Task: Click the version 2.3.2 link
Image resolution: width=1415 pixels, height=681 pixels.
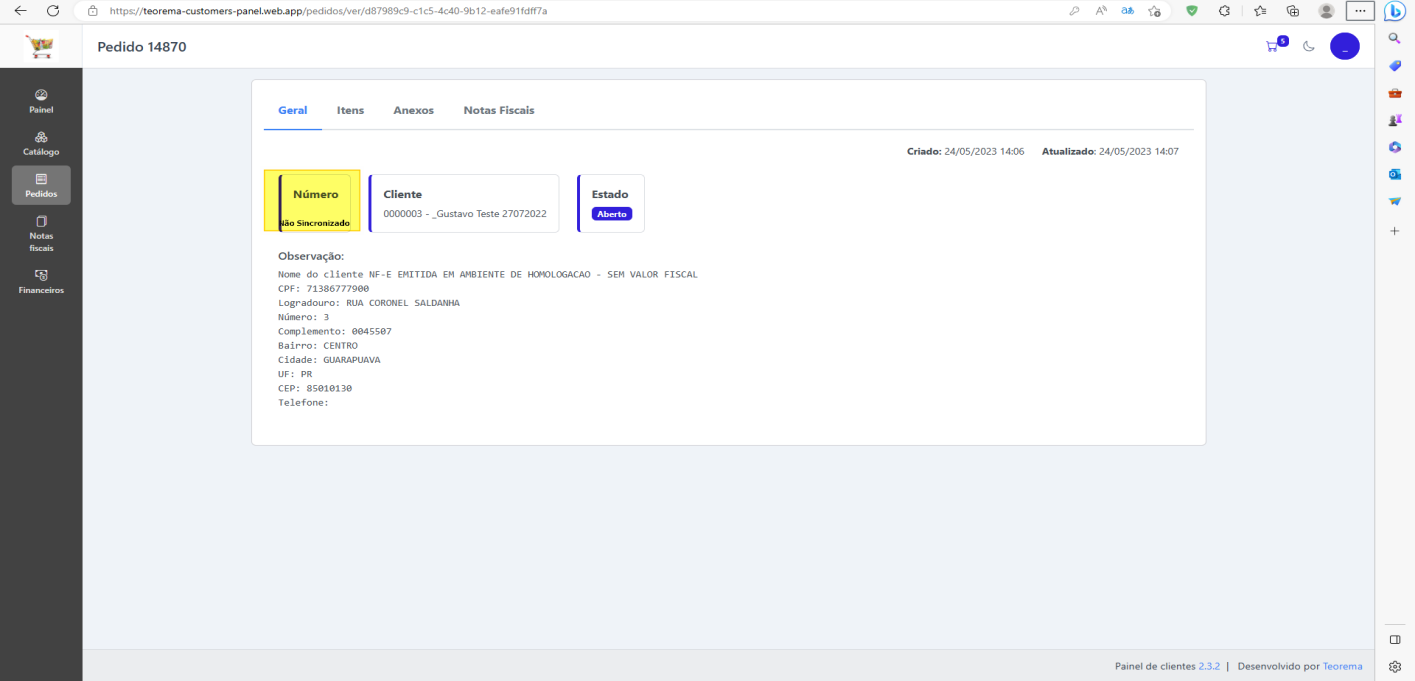Action: [x=1209, y=666]
